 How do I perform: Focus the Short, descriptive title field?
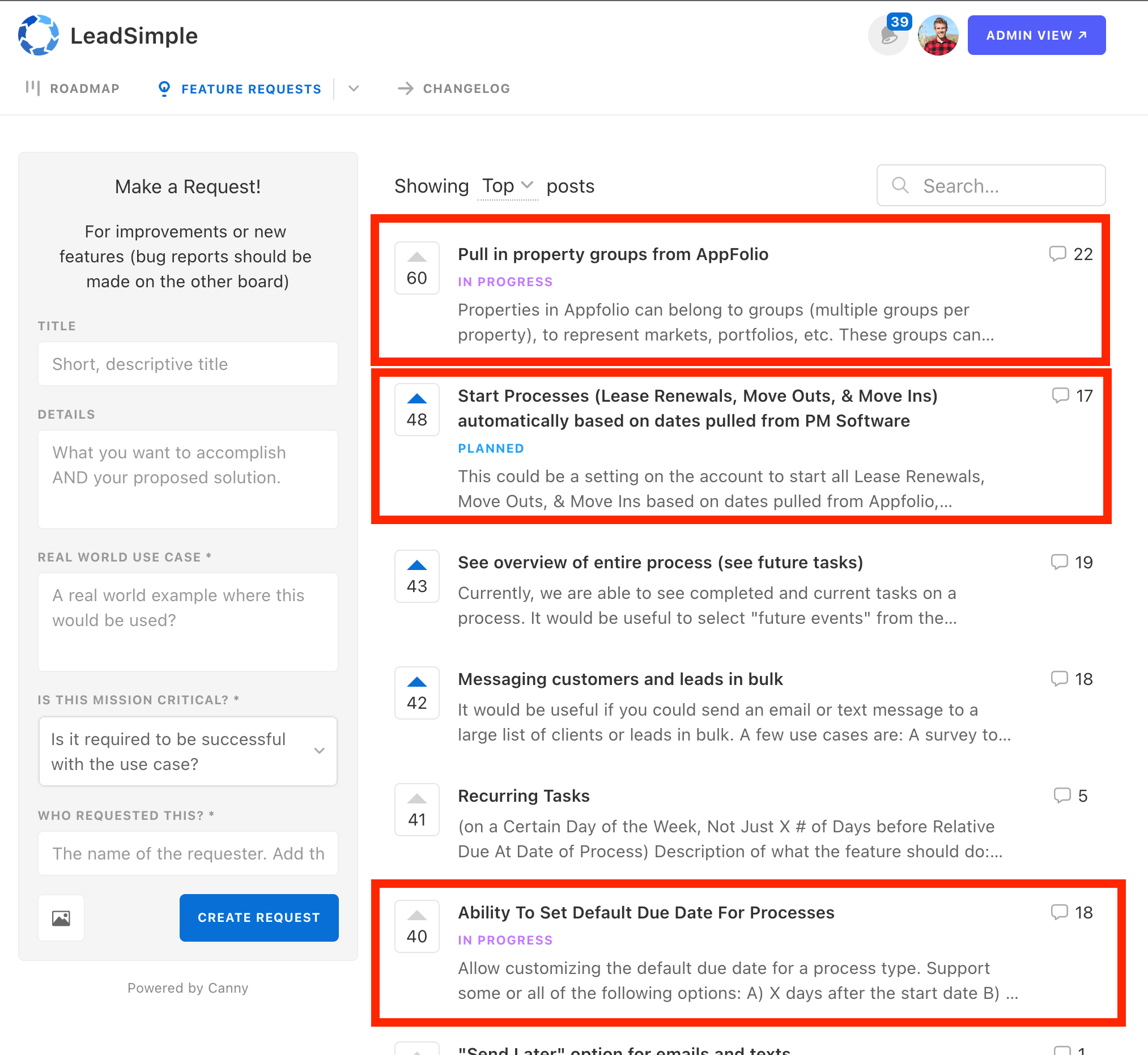(x=188, y=364)
